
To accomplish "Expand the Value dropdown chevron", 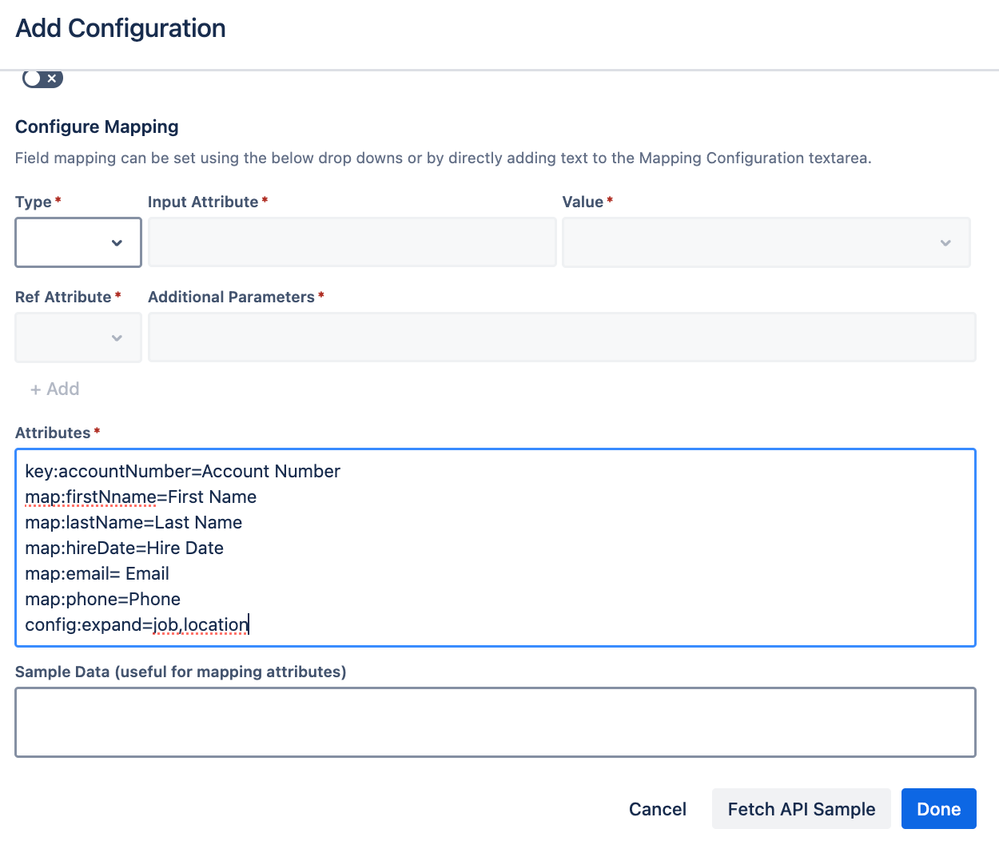I will pyautogui.click(x=945, y=243).
